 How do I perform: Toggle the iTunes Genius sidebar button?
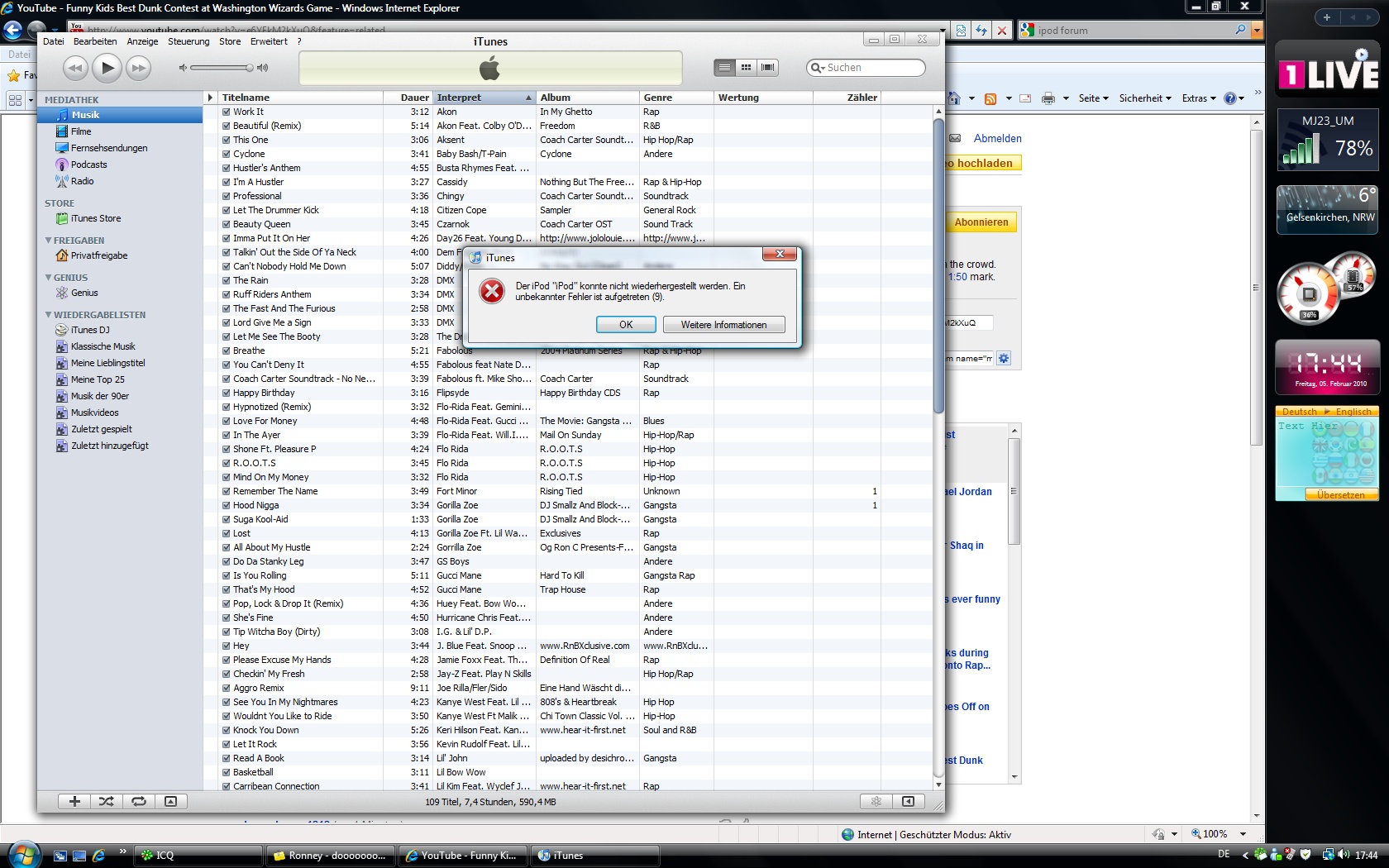tap(908, 801)
